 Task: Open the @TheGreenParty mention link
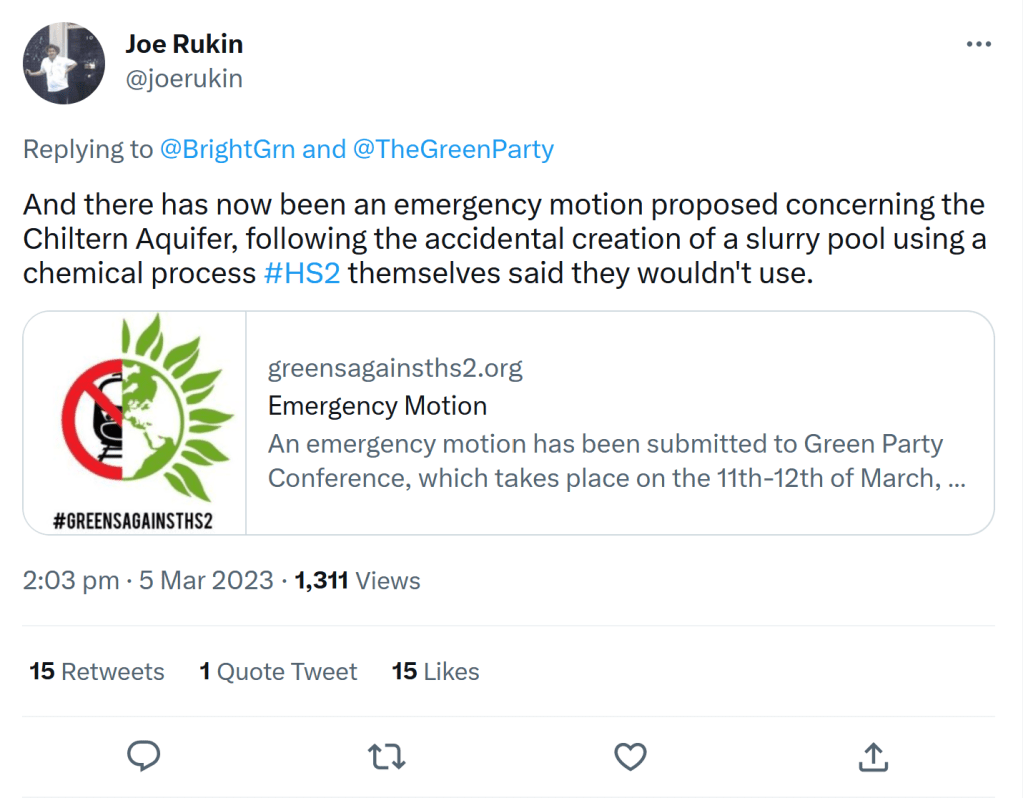coord(453,150)
